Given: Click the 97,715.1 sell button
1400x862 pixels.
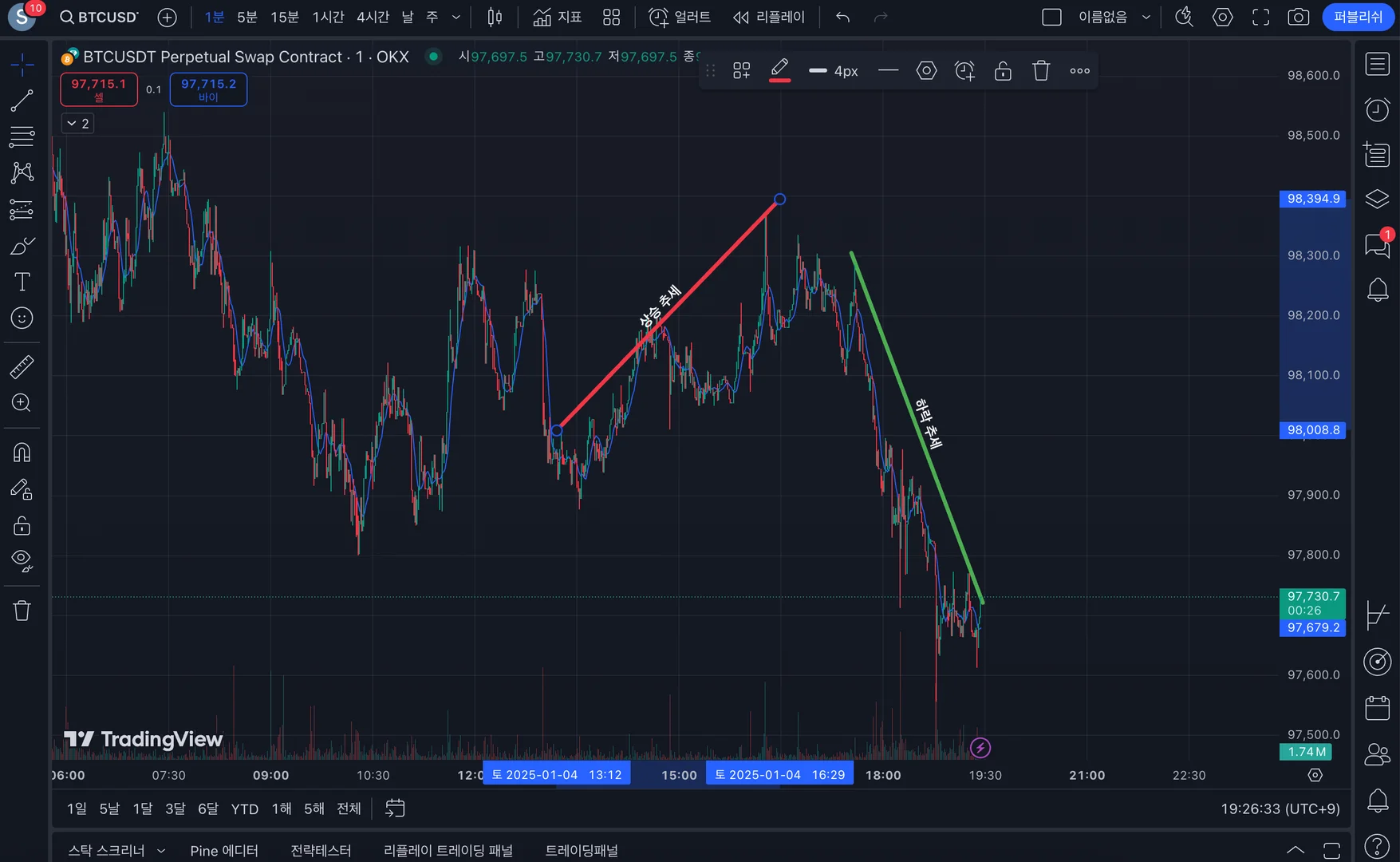Looking at the screenshot, I should [x=99, y=89].
